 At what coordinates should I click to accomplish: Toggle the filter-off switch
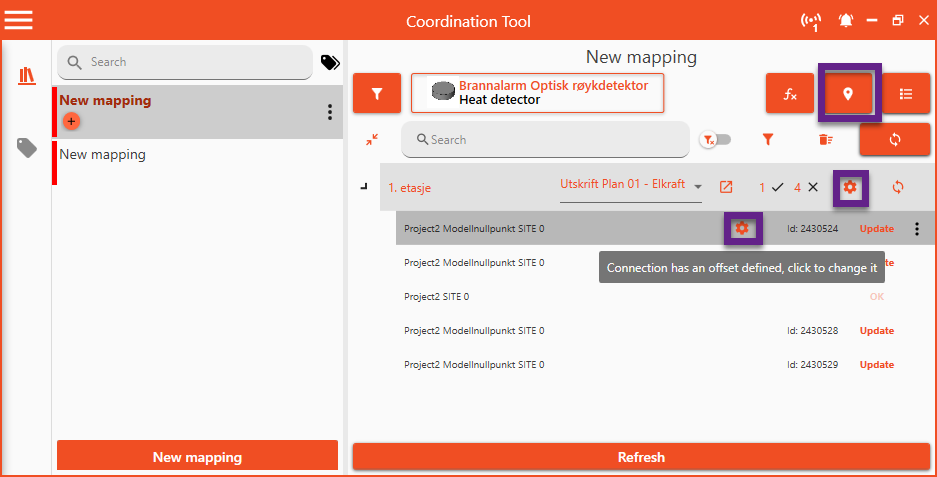pos(715,140)
